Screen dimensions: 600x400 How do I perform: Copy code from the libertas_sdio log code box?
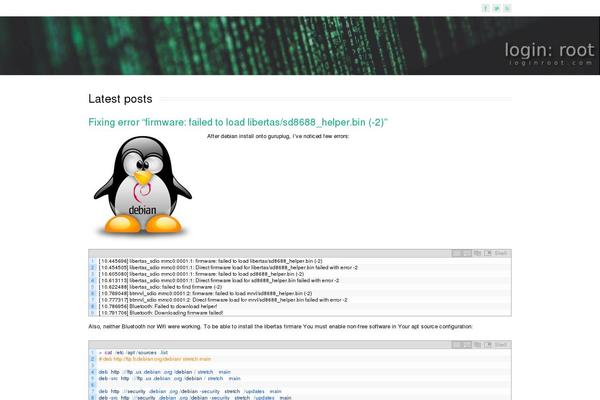477,253
